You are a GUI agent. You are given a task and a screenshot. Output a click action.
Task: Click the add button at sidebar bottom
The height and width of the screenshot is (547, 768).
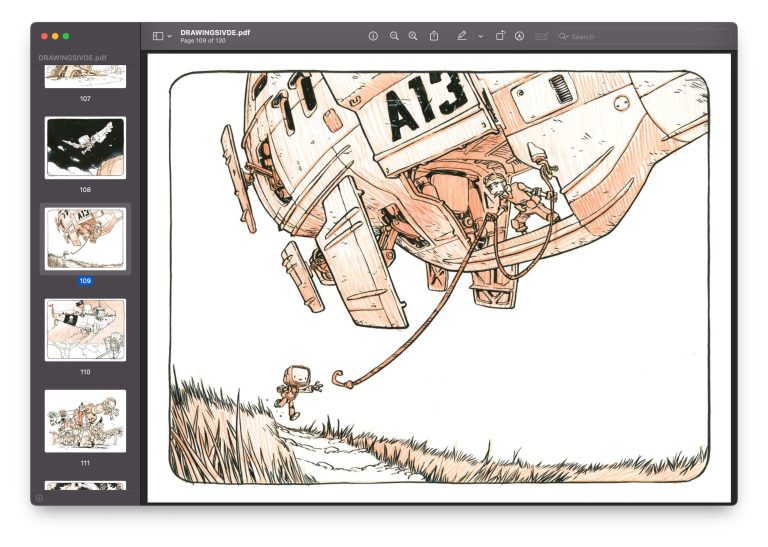pos(40,498)
